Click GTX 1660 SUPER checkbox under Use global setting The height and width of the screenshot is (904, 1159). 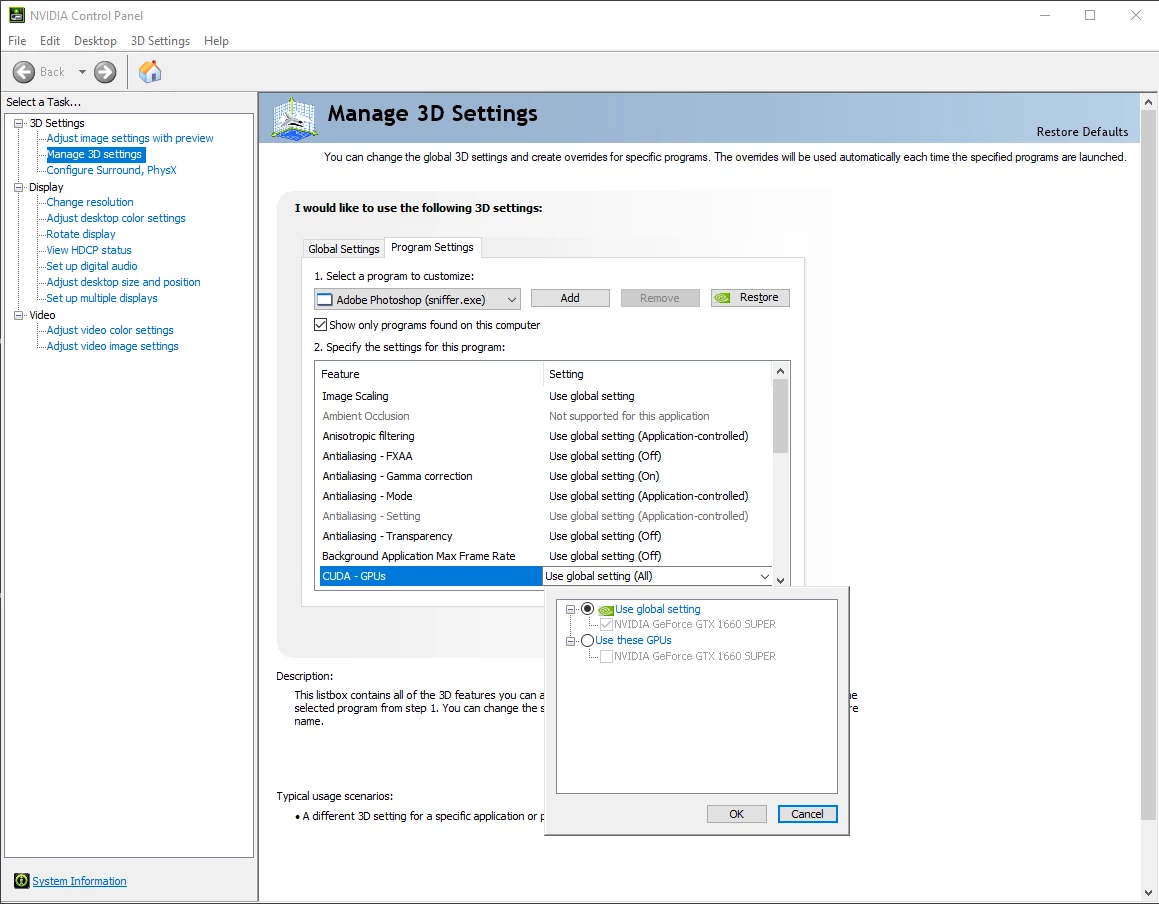[x=606, y=625]
